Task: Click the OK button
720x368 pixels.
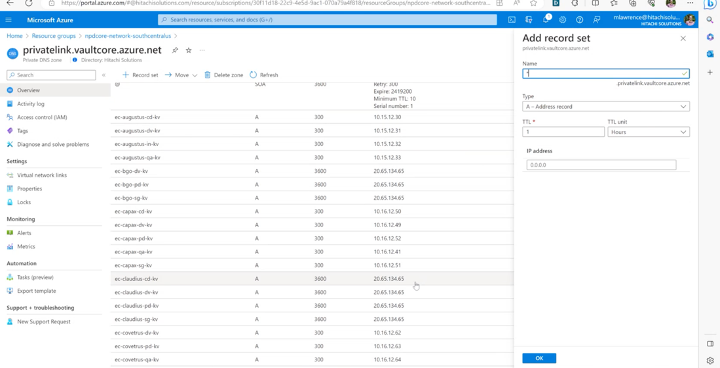Action: pyautogui.click(x=539, y=358)
